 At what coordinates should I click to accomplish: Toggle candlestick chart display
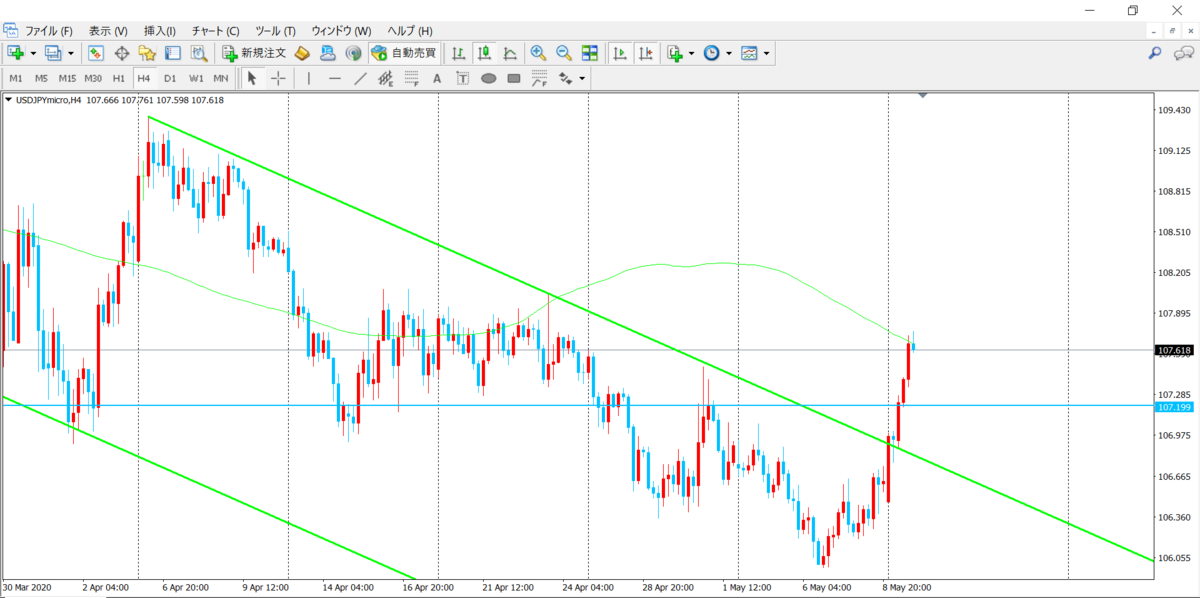(x=484, y=53)
